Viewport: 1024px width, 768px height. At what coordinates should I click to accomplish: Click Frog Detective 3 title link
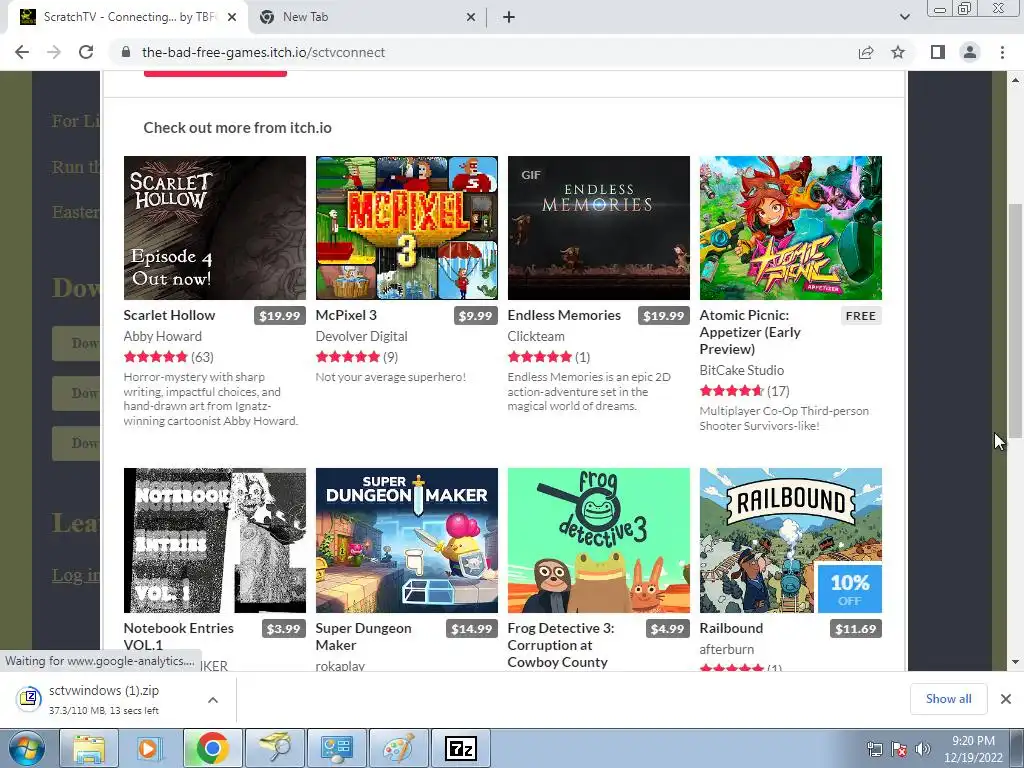(561, 645)
